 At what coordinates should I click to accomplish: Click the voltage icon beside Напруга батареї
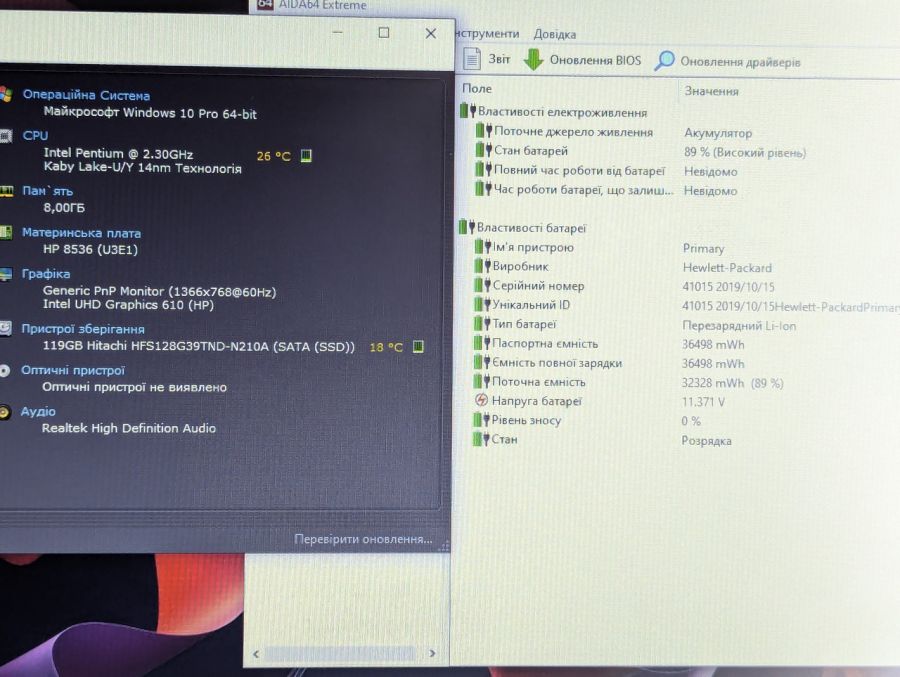click(482, 400)
